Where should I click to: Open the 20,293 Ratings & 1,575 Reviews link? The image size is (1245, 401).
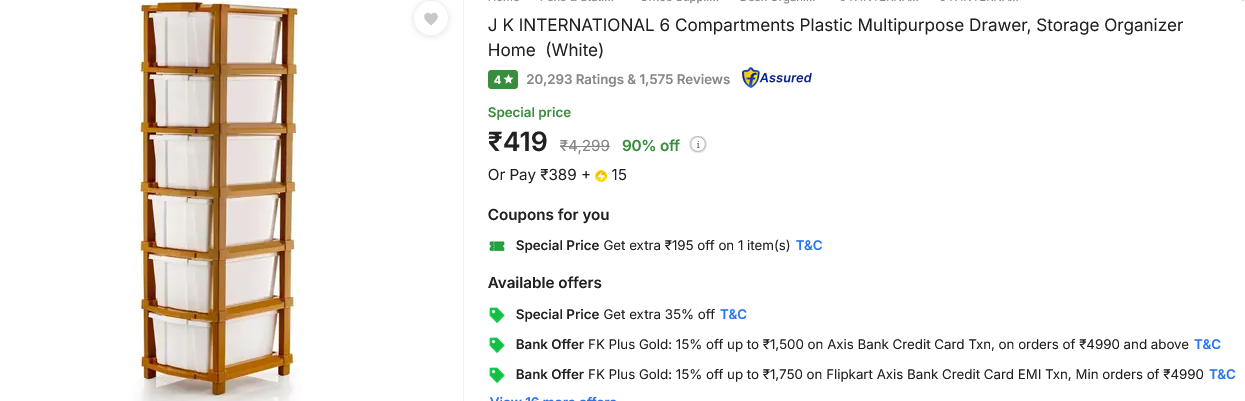(x=628, y=79)
